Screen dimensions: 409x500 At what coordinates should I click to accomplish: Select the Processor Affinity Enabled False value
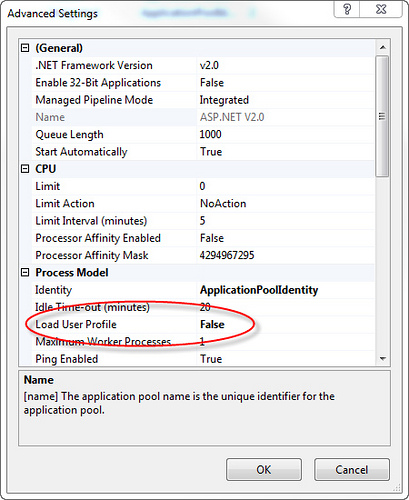[212, 238]
